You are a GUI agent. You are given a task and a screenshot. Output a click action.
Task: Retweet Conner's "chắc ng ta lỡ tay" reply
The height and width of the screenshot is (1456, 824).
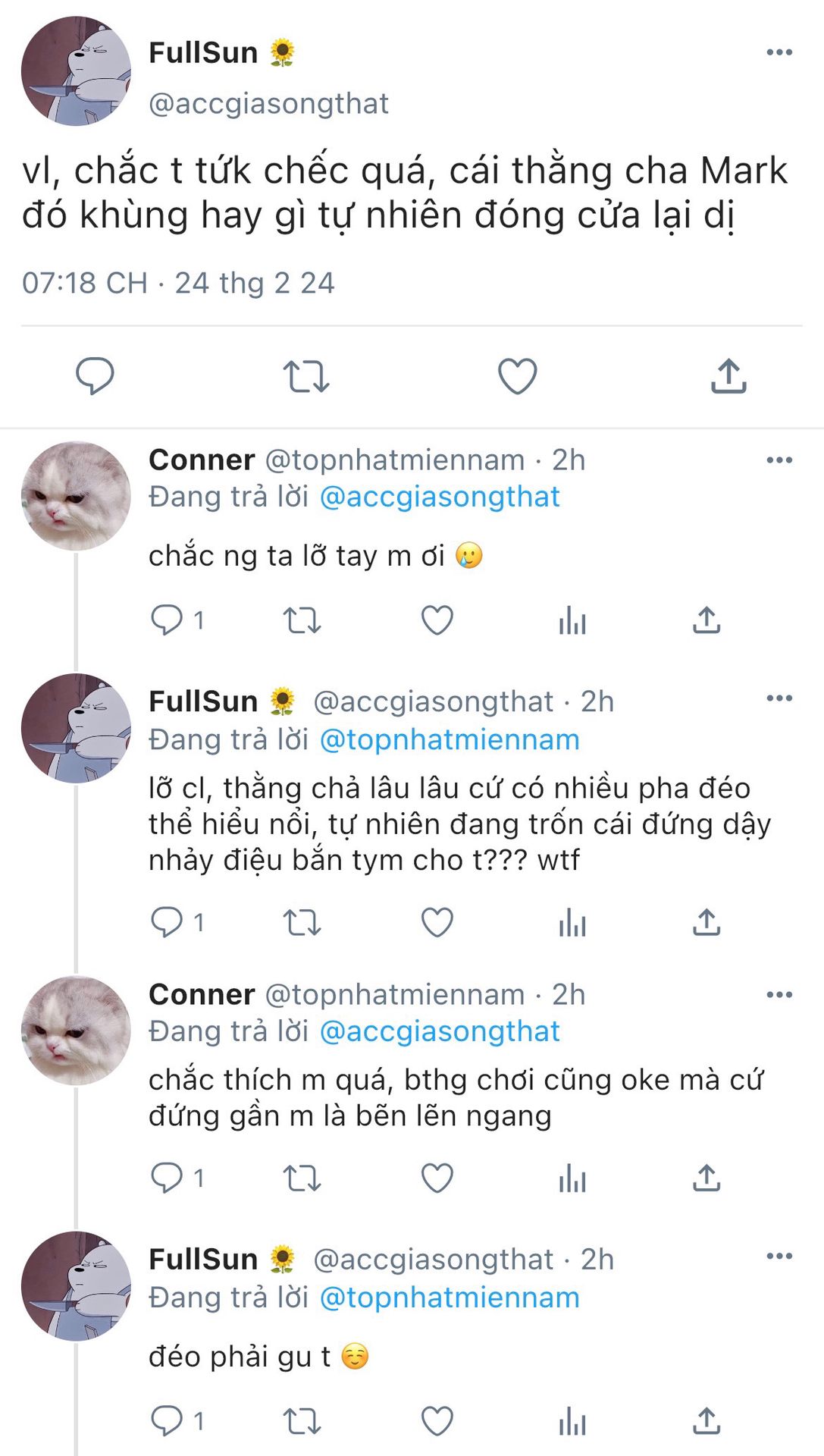click(302, 620)
